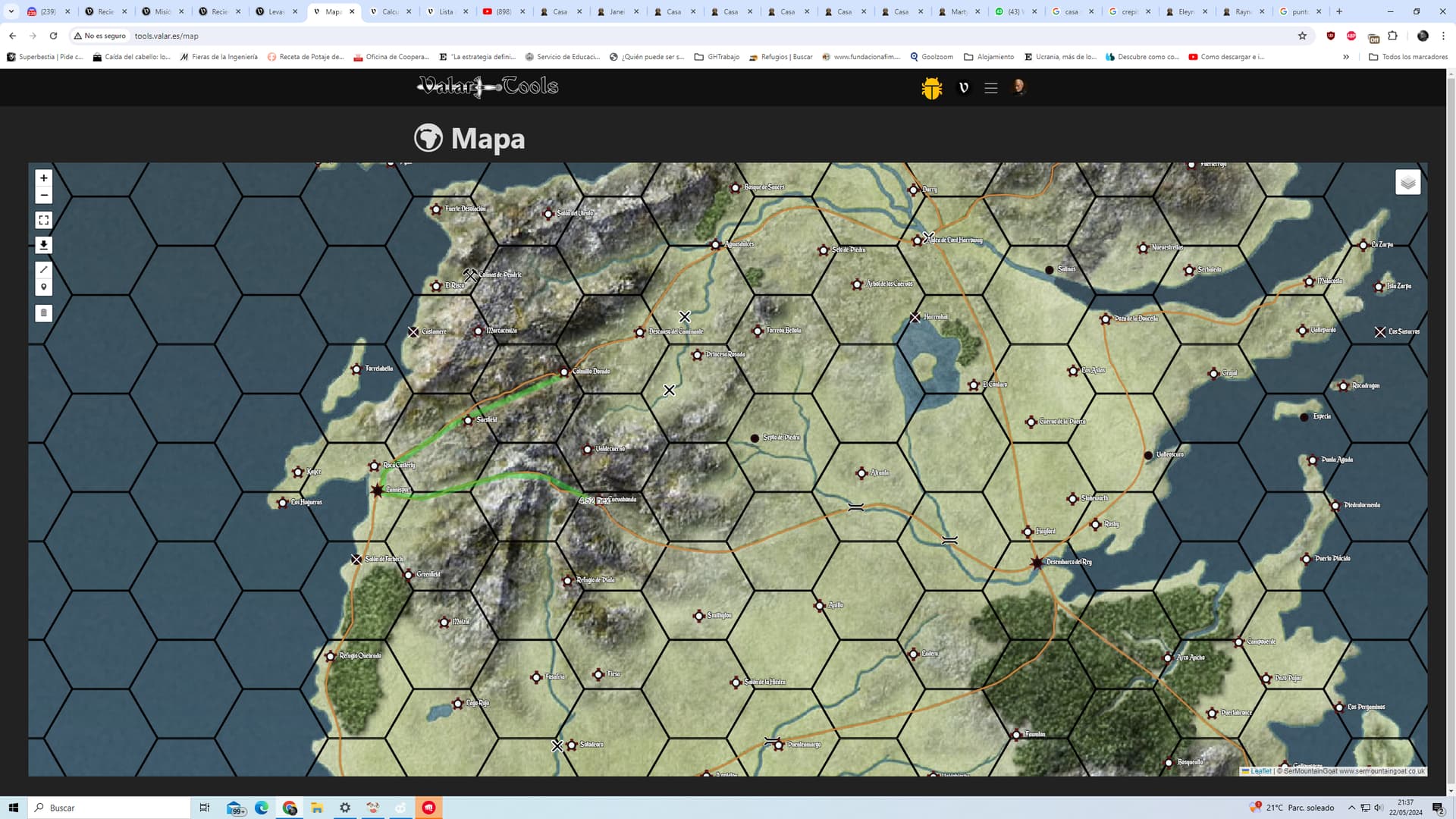Select the draw polyline tool
This screenshot has width=1456, height=819.
pos(43,269)
